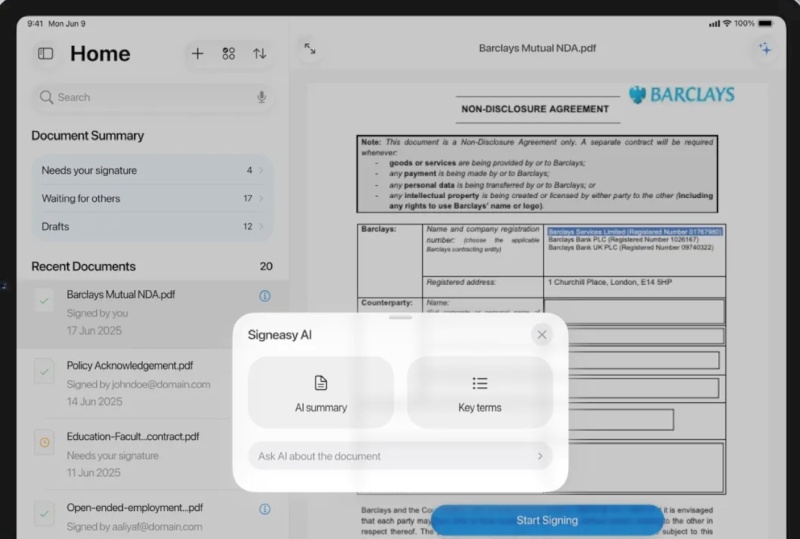Expand document to full screen icon
Viewport: 800px width, 539px height.
click(x=310, y=48)
